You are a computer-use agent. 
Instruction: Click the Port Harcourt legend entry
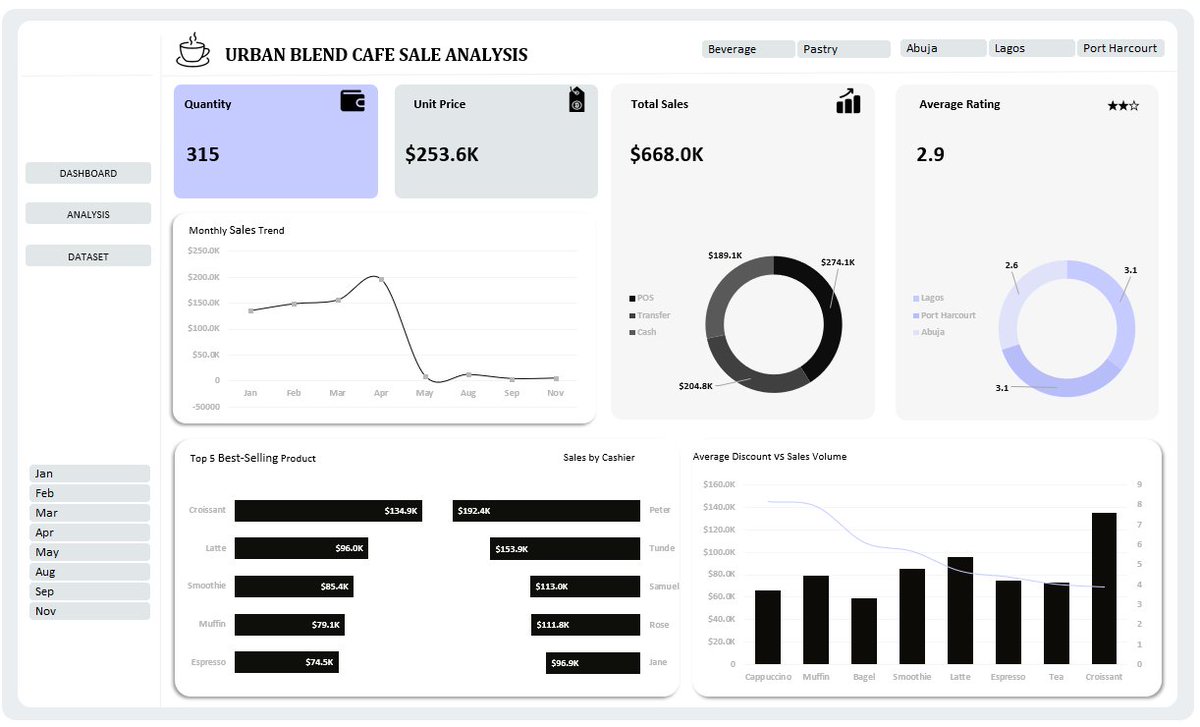pyautogui.click(x=944, y=315)
